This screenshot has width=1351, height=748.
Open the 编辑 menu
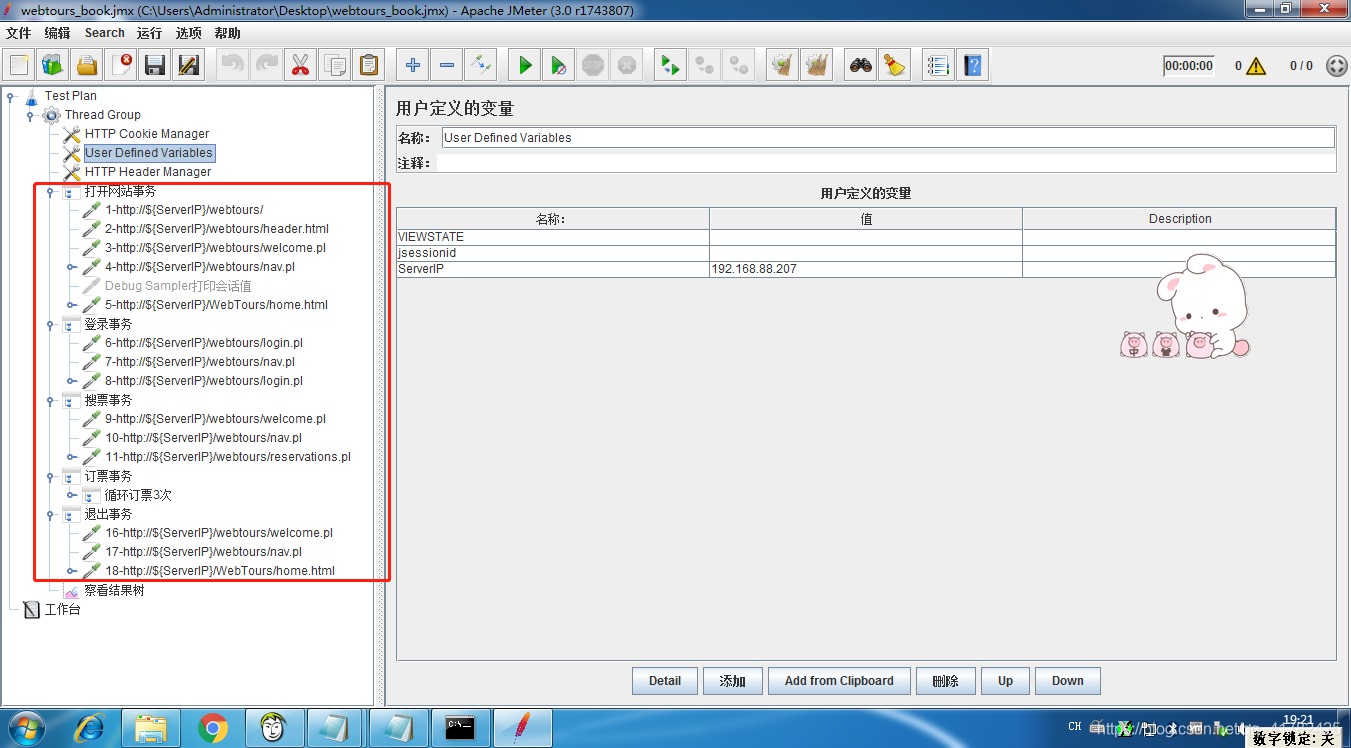(x=57, y=33)
